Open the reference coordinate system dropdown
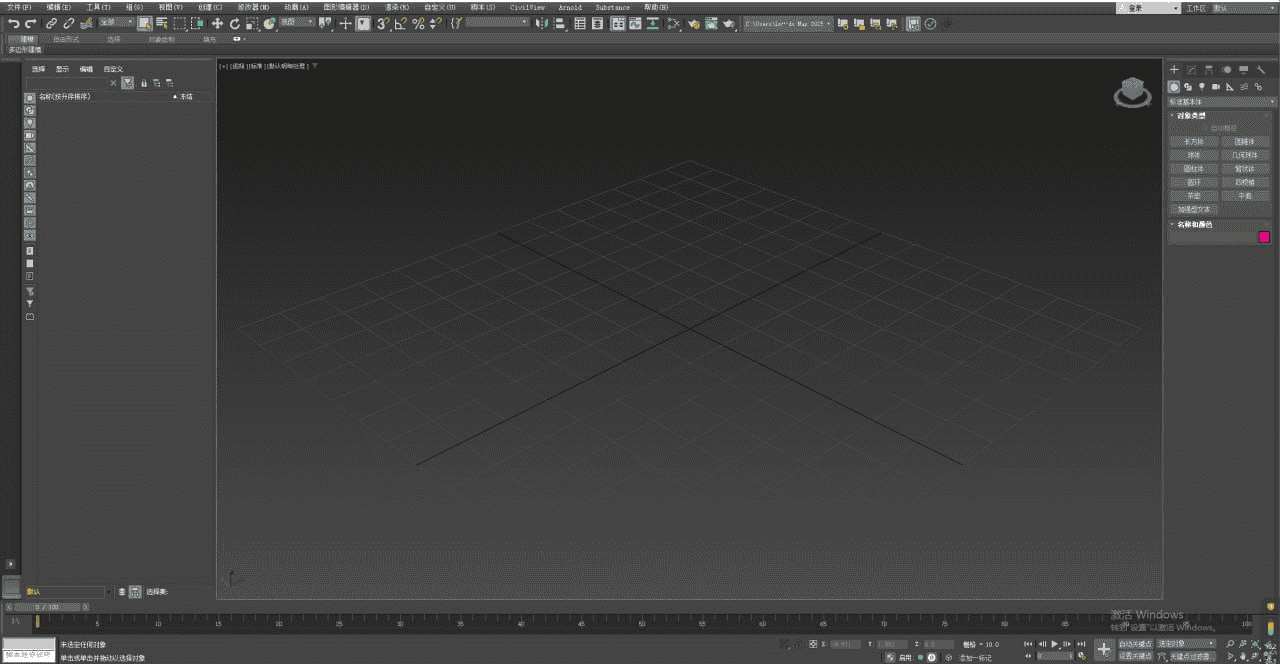 [x=296, y=22]
